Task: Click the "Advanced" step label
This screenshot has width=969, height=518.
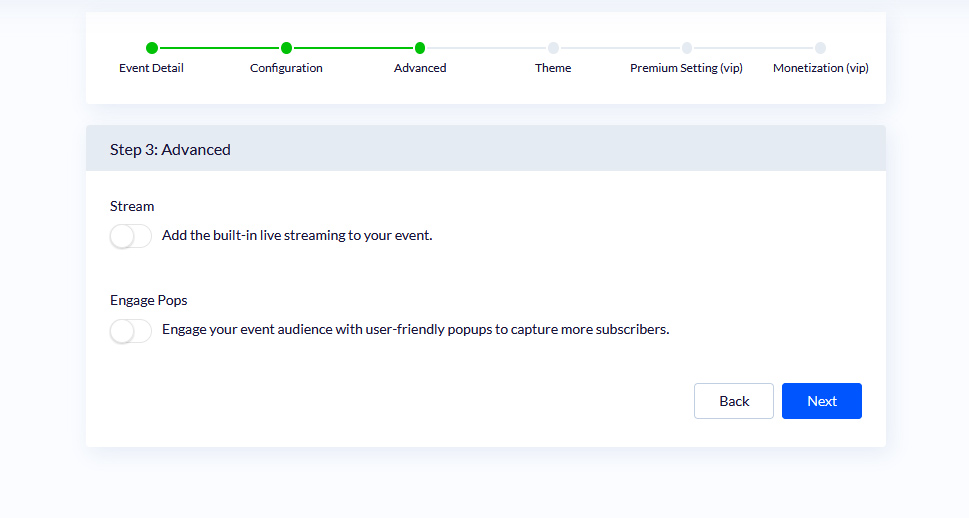Action: point(420,68)
